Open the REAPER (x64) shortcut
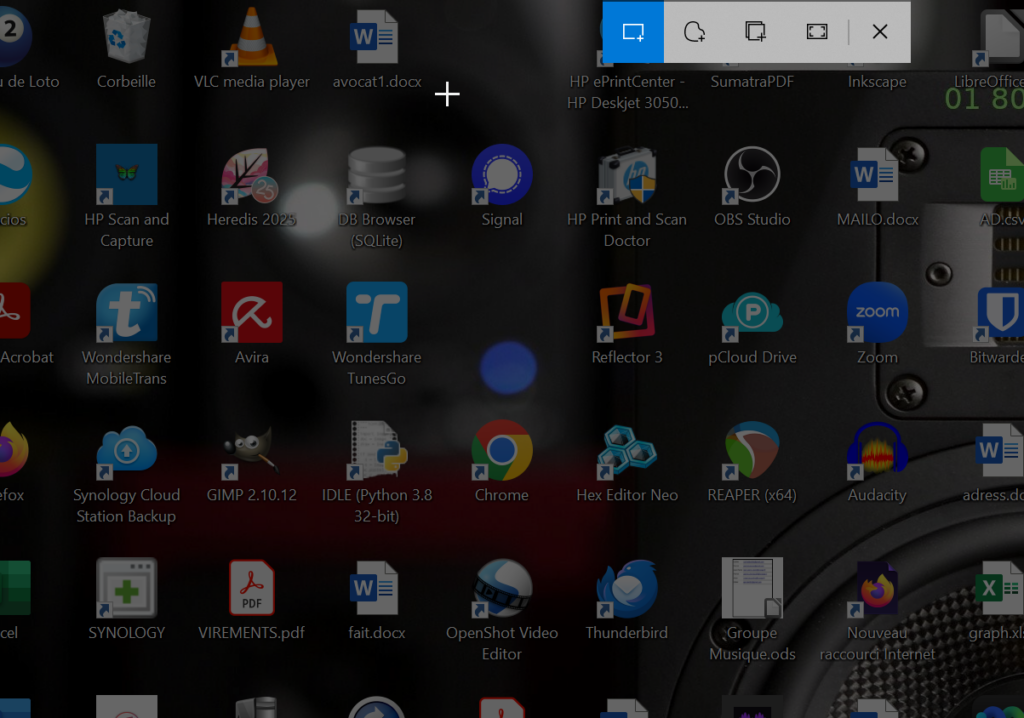This screenshot has height=718, width=1024. click(752, 450)
